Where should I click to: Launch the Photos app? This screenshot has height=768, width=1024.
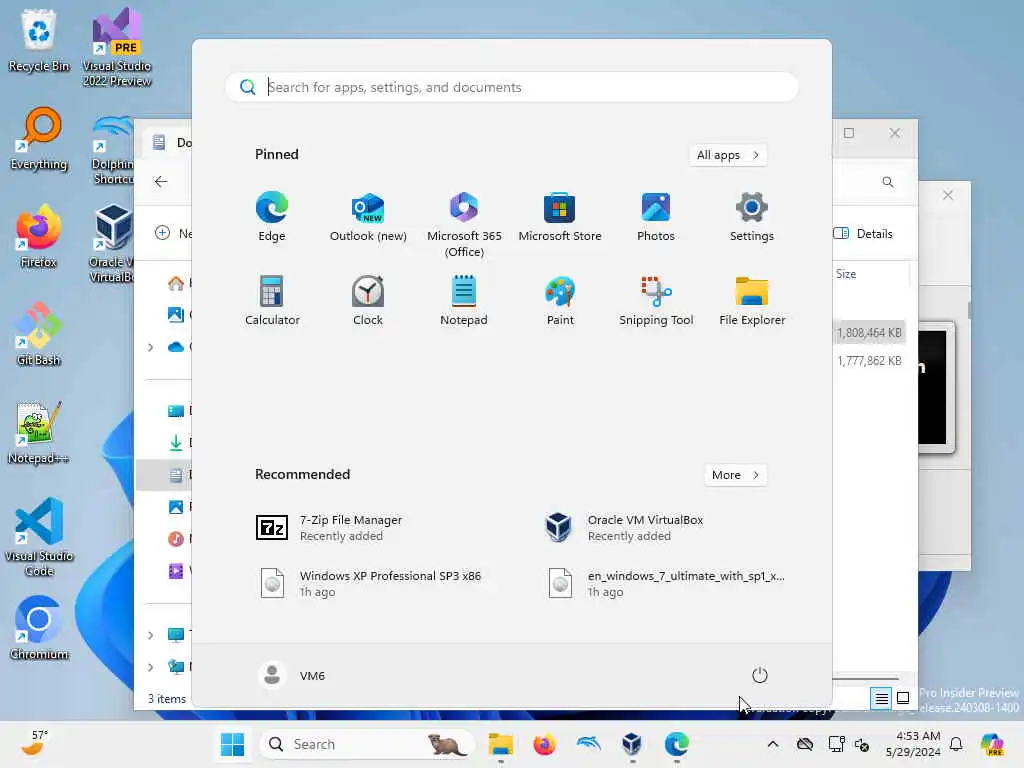coord(656,217)
